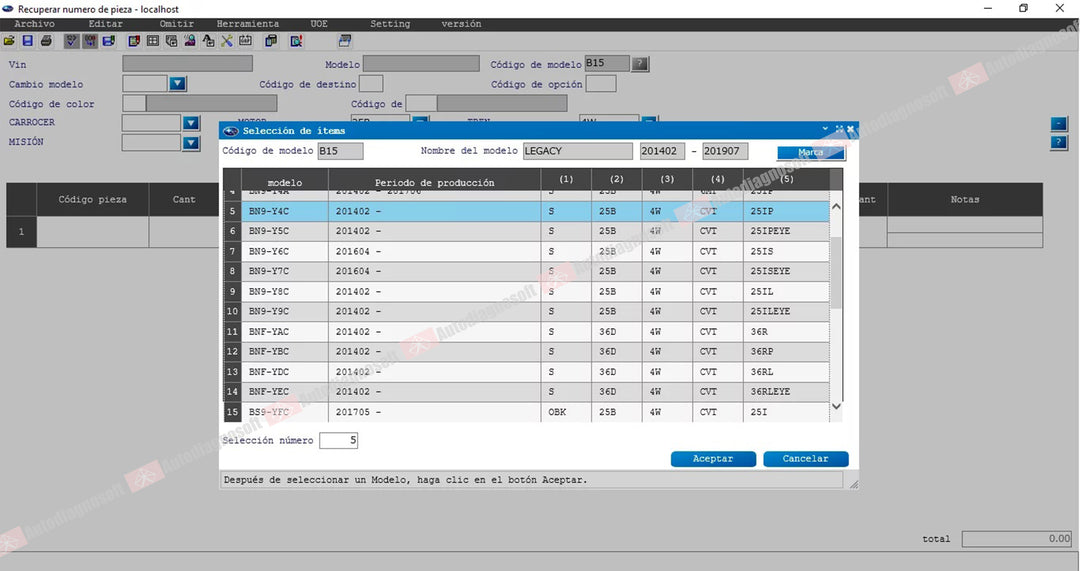Image resolution: width=1080 pixels, height=571 pixels.
Task: Click the collapse chevron in the Selección de ítems title bar
Action: (x=825, y=129)
